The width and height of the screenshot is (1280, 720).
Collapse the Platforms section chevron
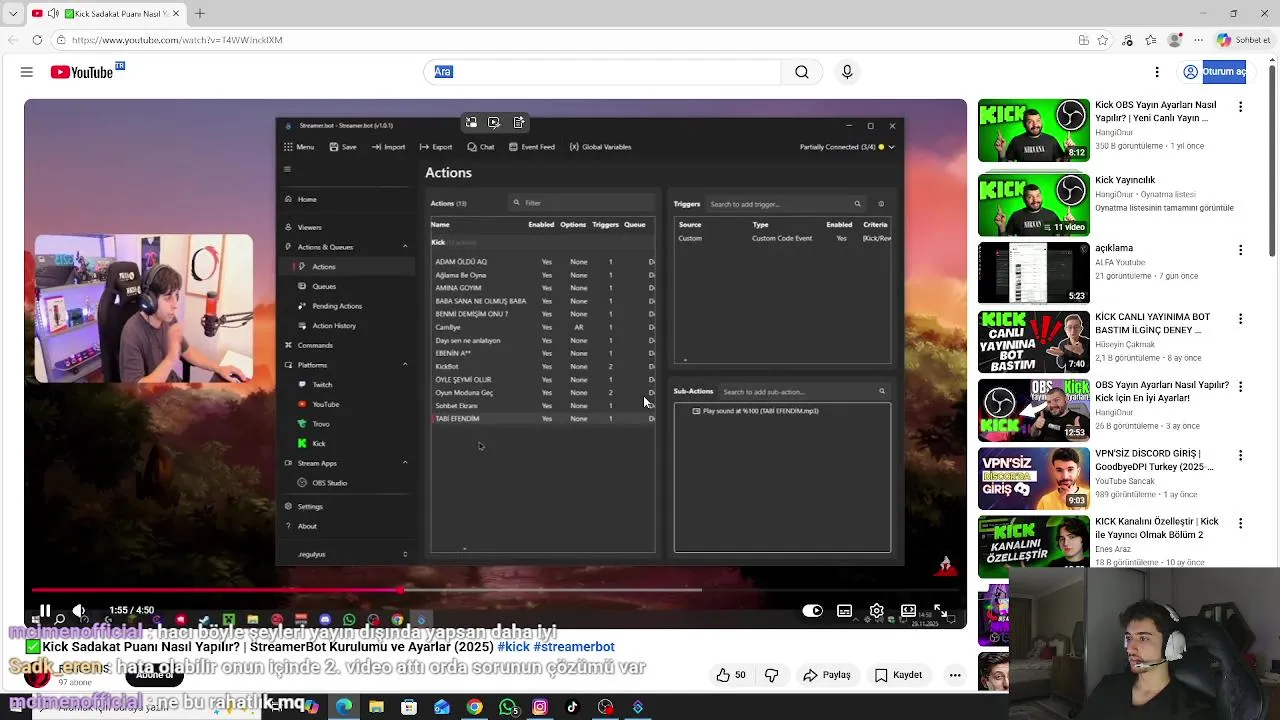coord(405,365)
